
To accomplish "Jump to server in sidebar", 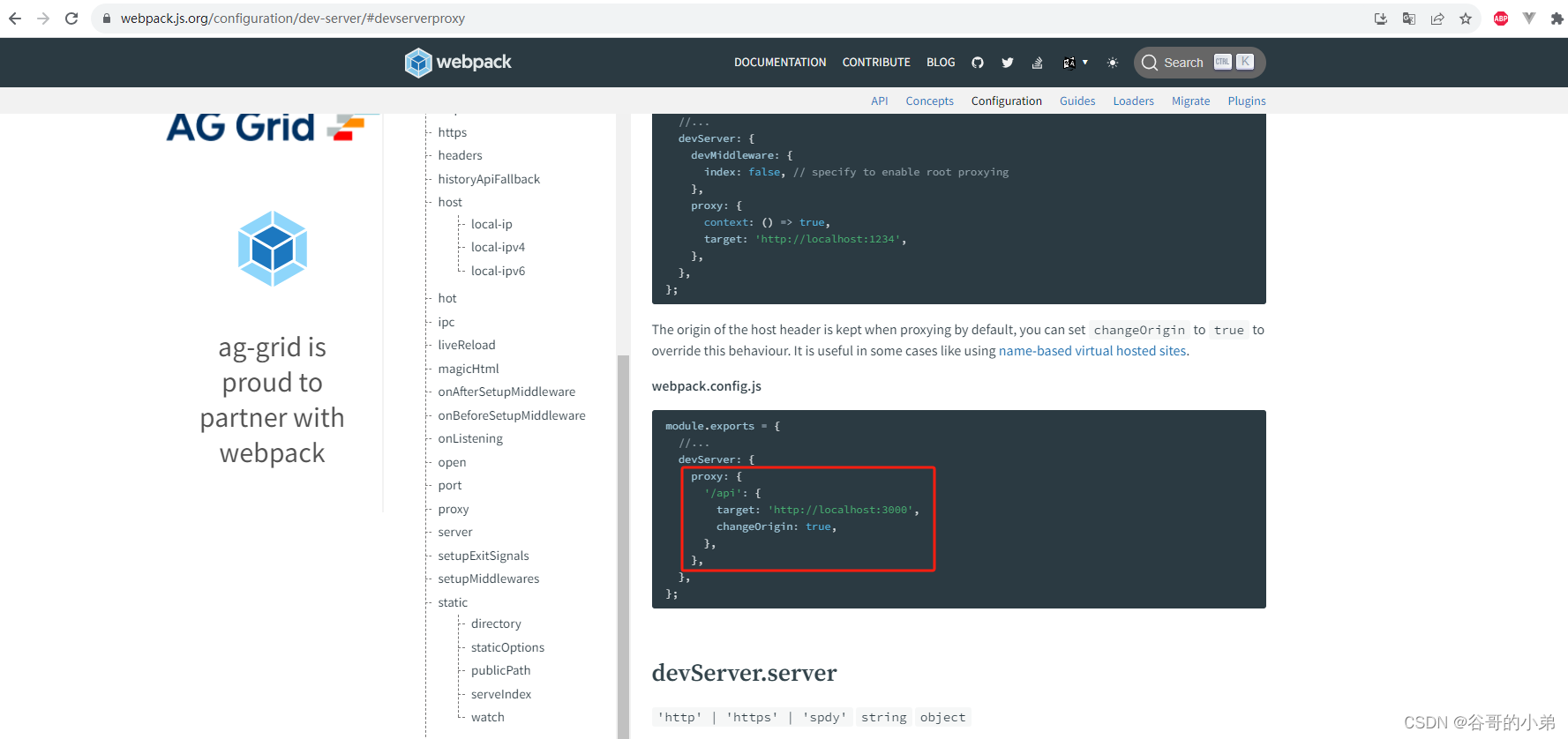I will click(455, 532).
